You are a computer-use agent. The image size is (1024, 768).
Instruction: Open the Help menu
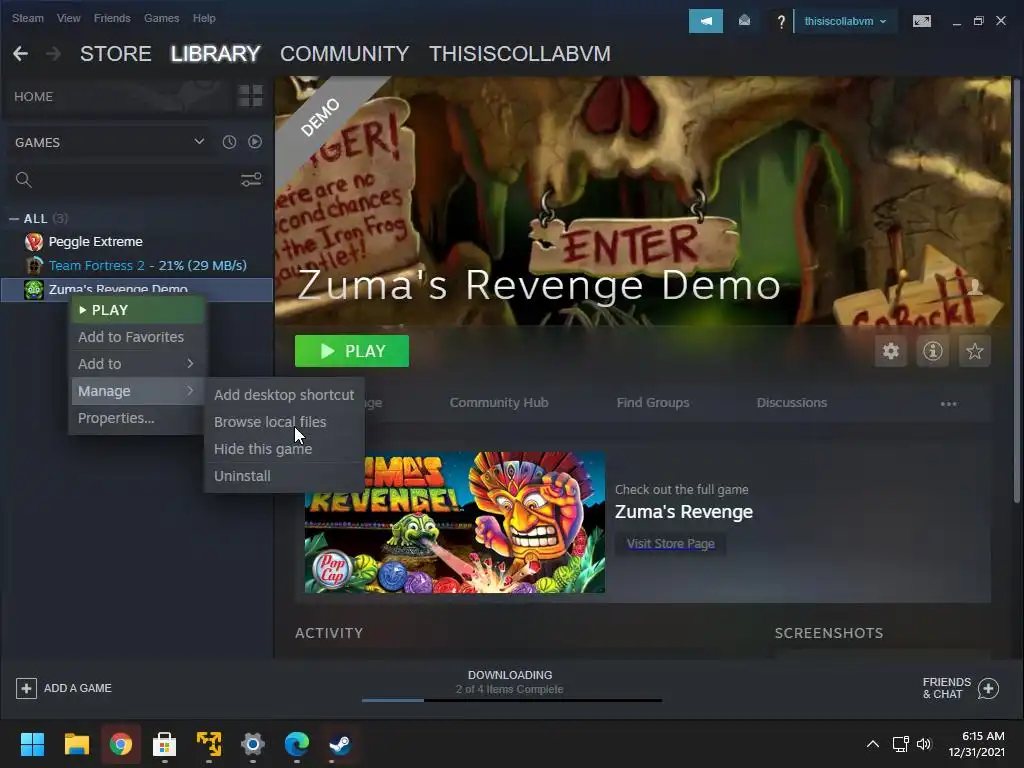(204, 18)
